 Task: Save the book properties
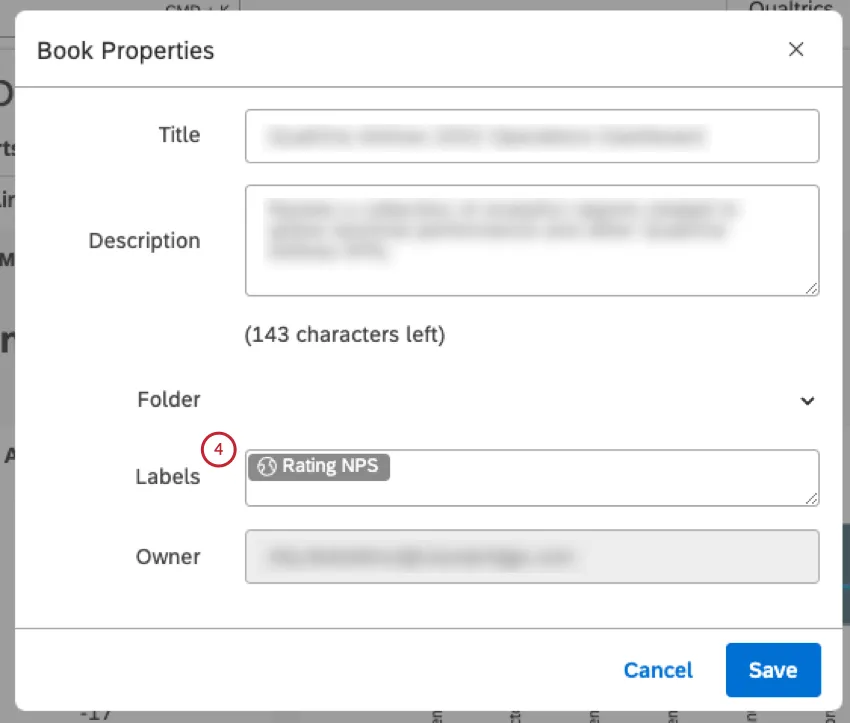pos(773,670)
